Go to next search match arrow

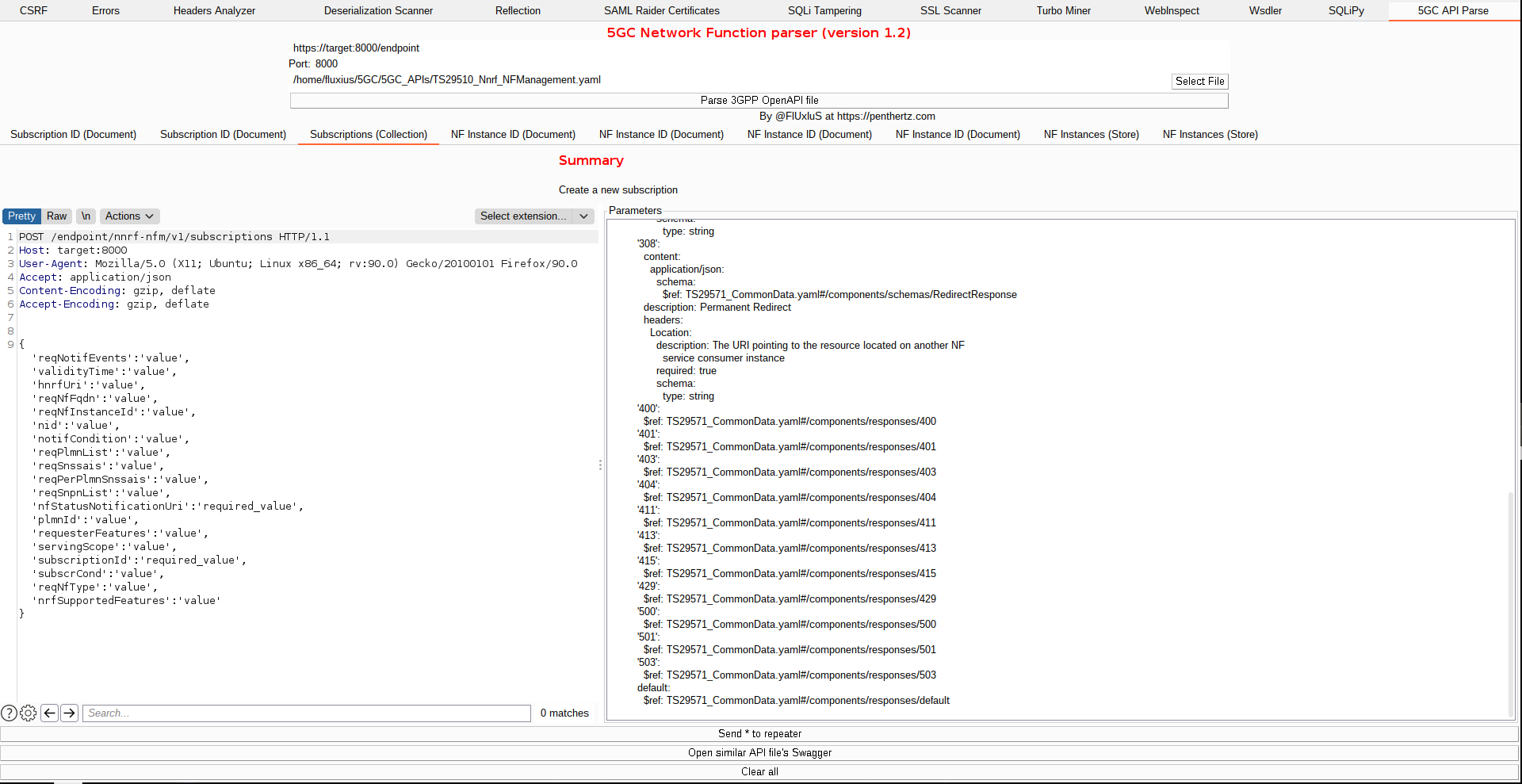click(x=70, y=713)
